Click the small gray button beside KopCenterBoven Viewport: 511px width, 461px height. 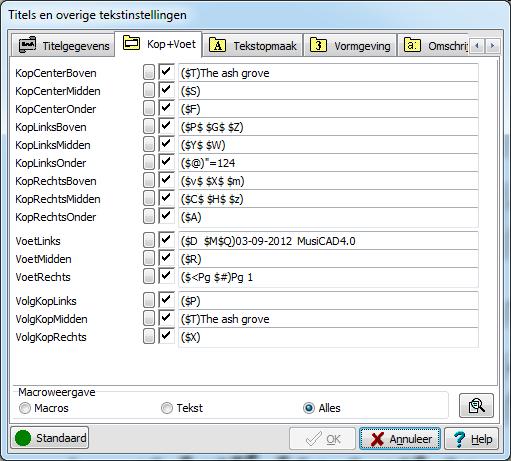tap(149, 72)
